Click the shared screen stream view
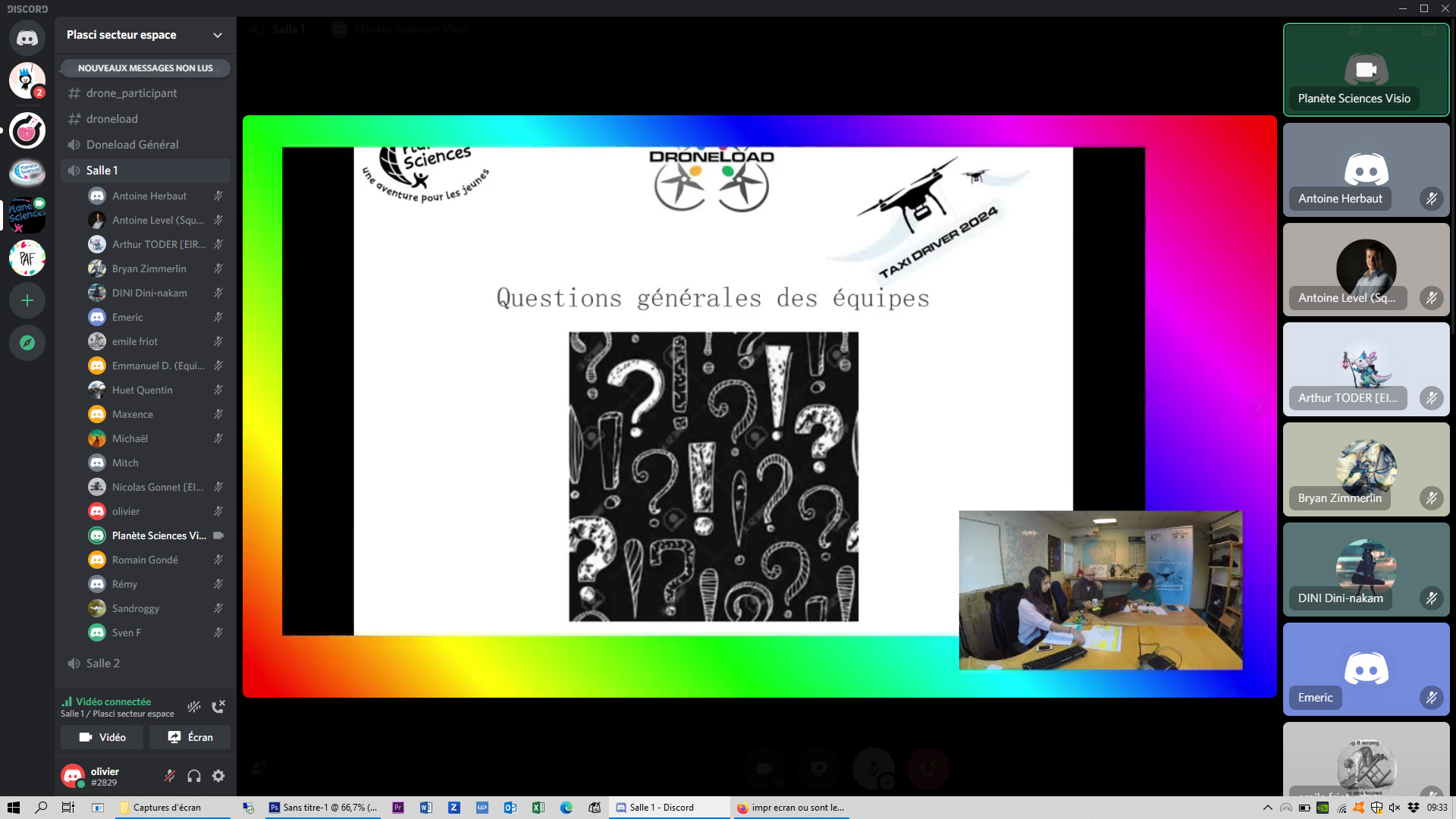 click(x=759, y=406)
